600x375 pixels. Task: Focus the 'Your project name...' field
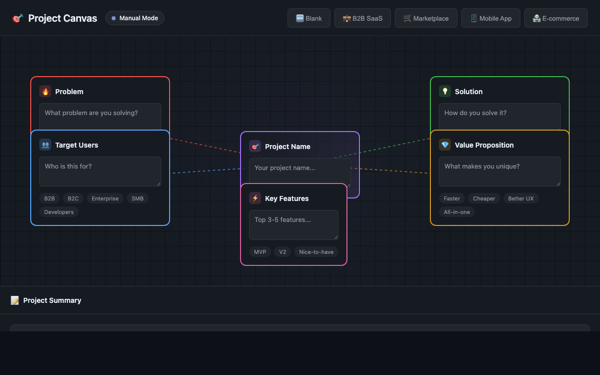[x=300, y=171]
